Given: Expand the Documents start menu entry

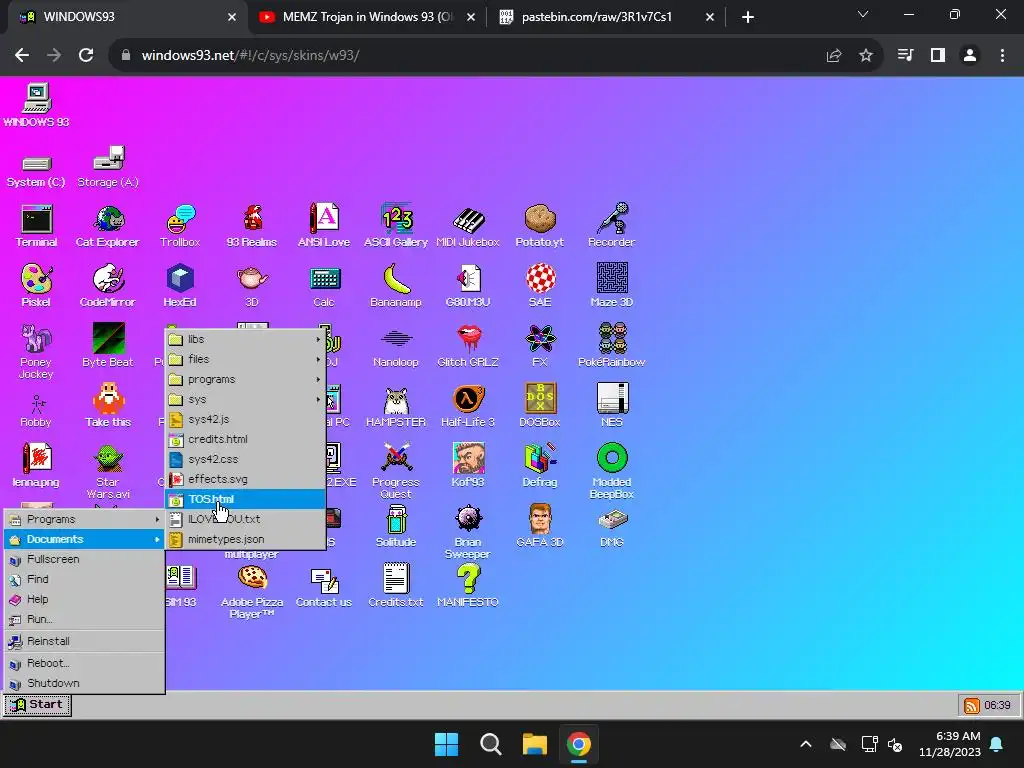Looking at the screenshot, I should (x=84, y=539).
